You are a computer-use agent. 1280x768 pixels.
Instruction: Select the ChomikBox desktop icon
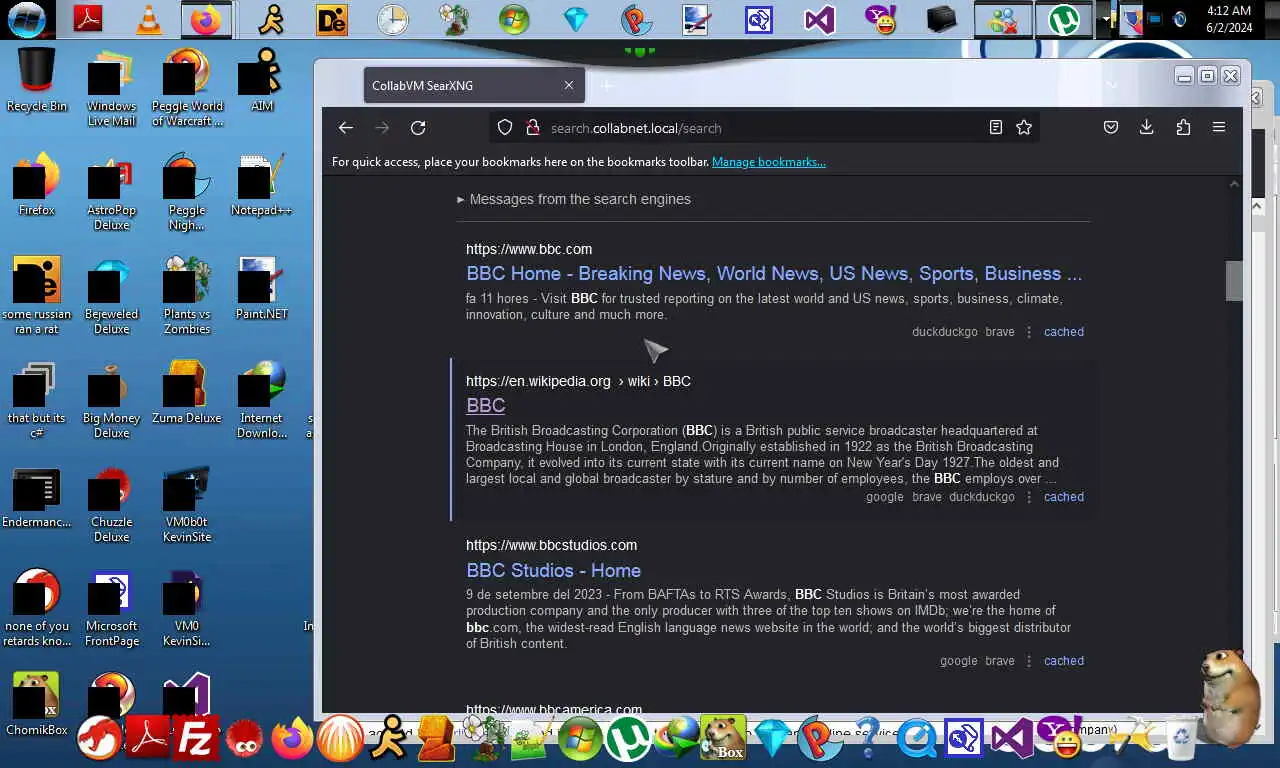(x=37, y=704)
